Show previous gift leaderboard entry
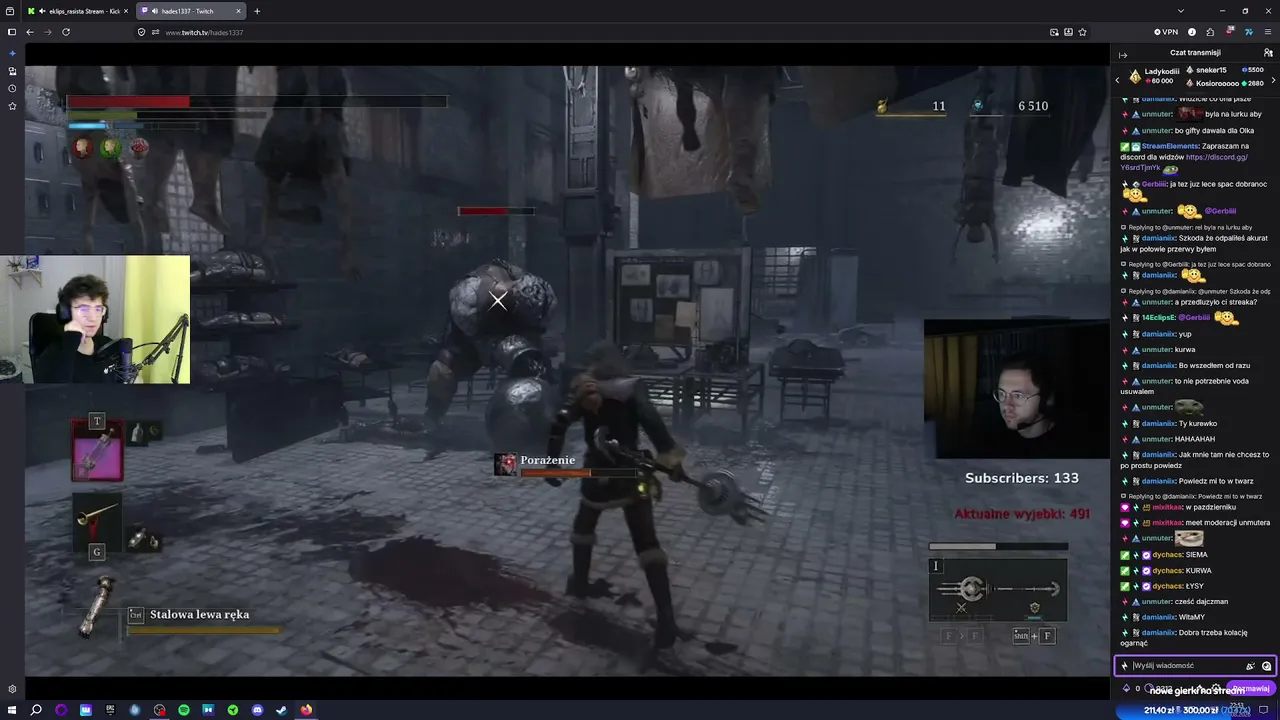Image resolution: width=1280 pixels, height=720 pixels. click(x=1118, y=80)
